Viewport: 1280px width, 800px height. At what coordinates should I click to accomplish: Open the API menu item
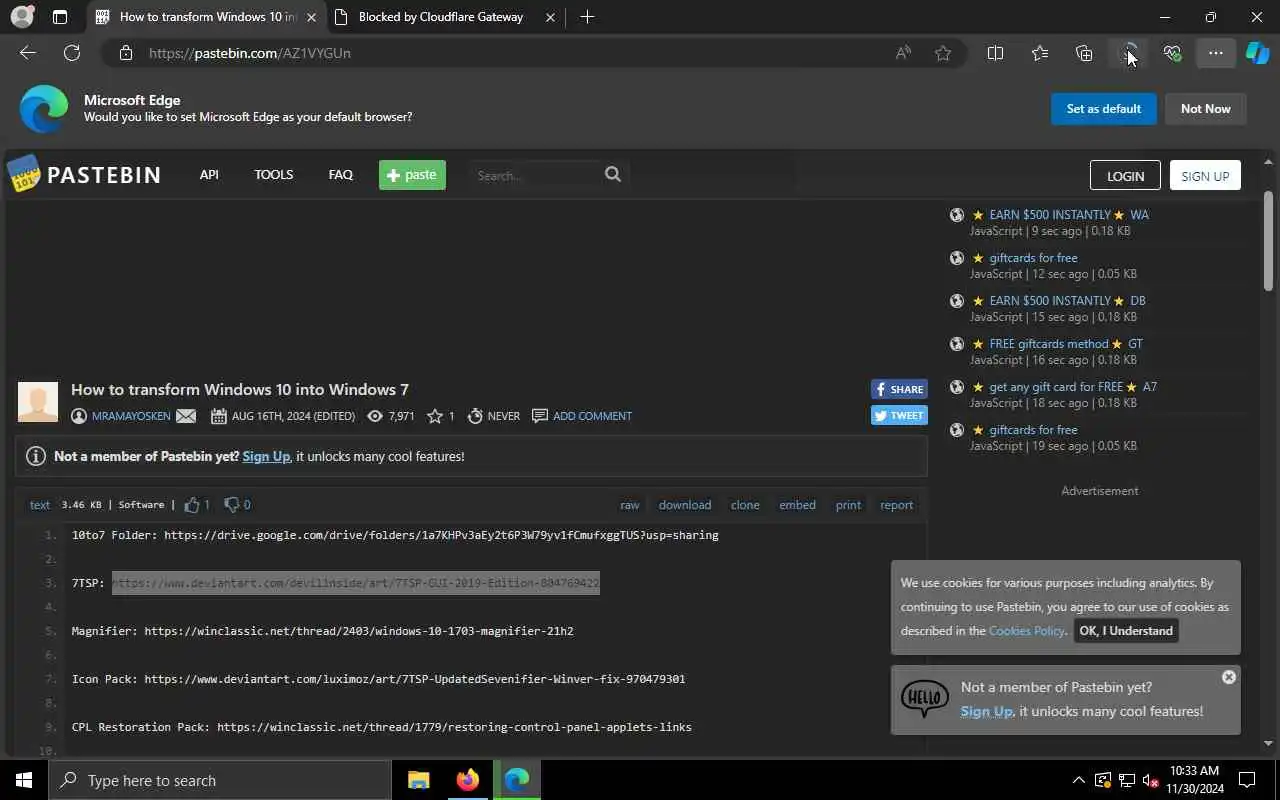[209, 174]
